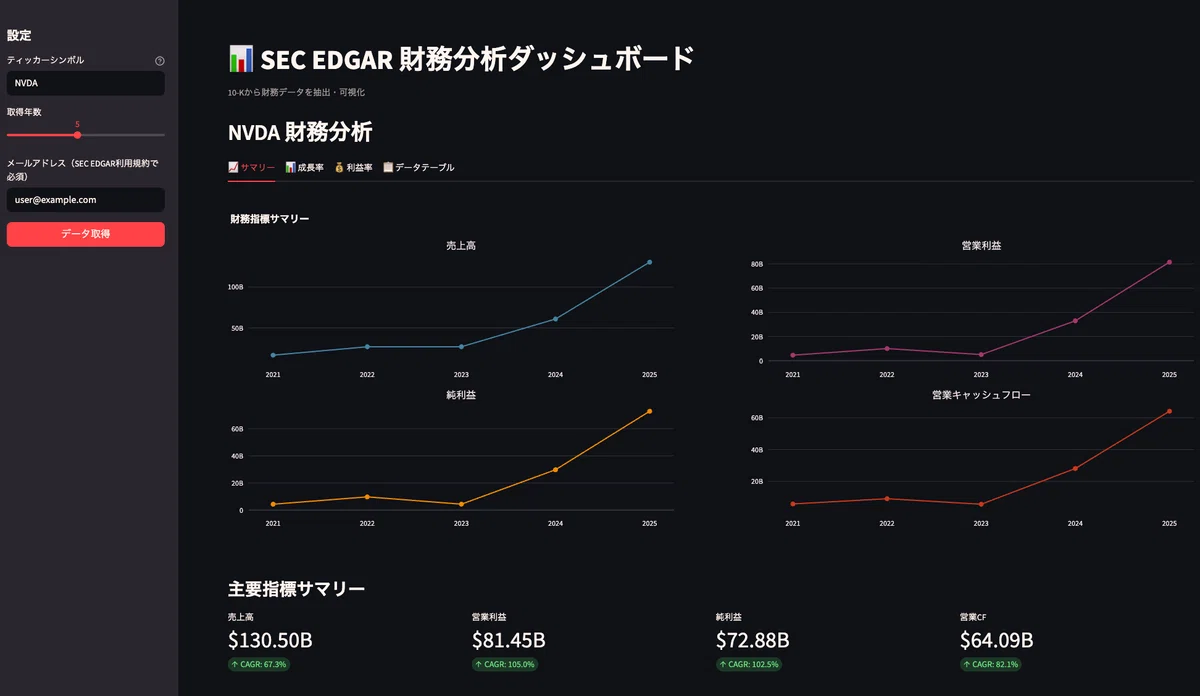Click the $130.50B 売上高 metric value
1200x696 pixels.
[270, 640]
